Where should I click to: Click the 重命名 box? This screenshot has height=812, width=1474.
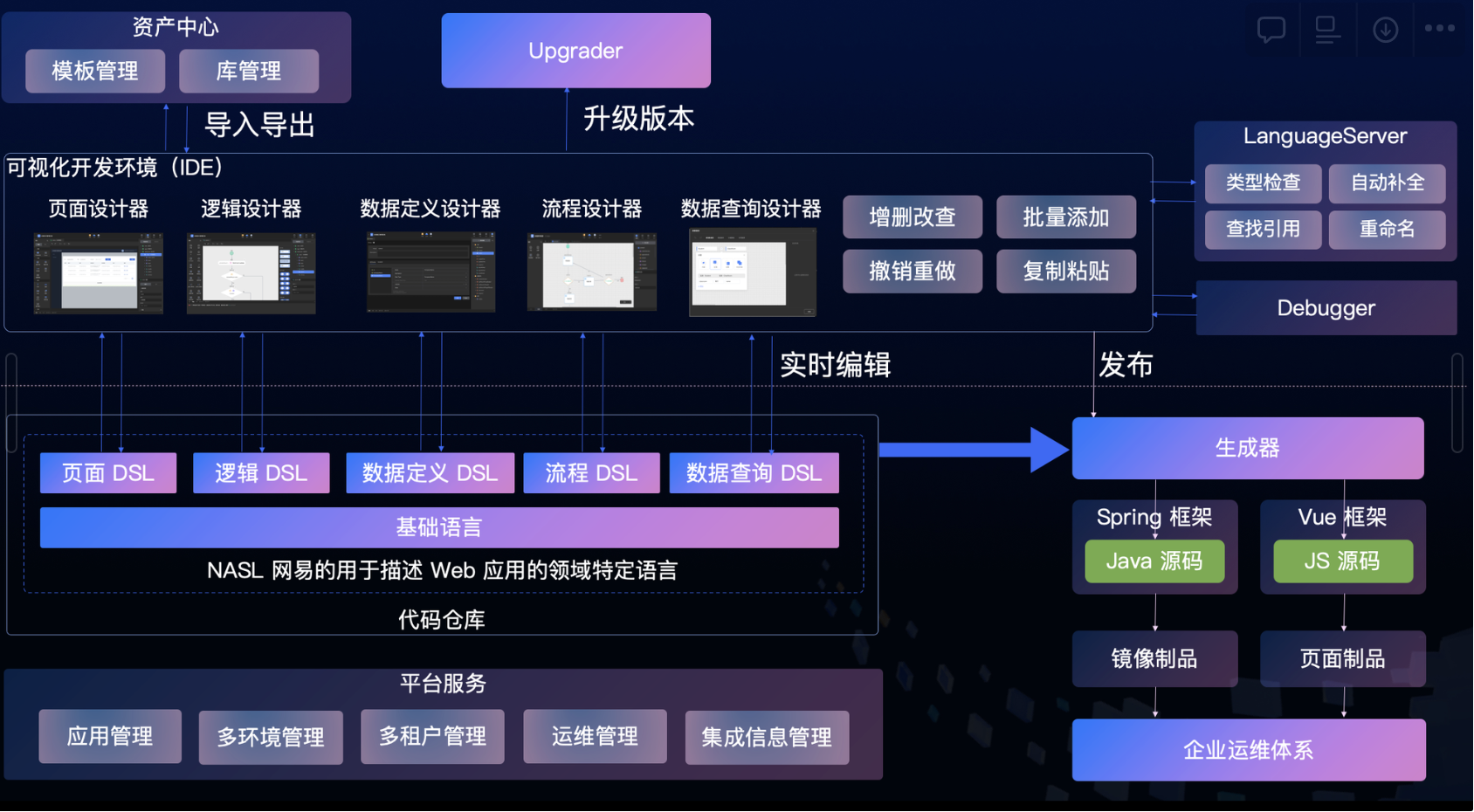(x=1388, y=230)
